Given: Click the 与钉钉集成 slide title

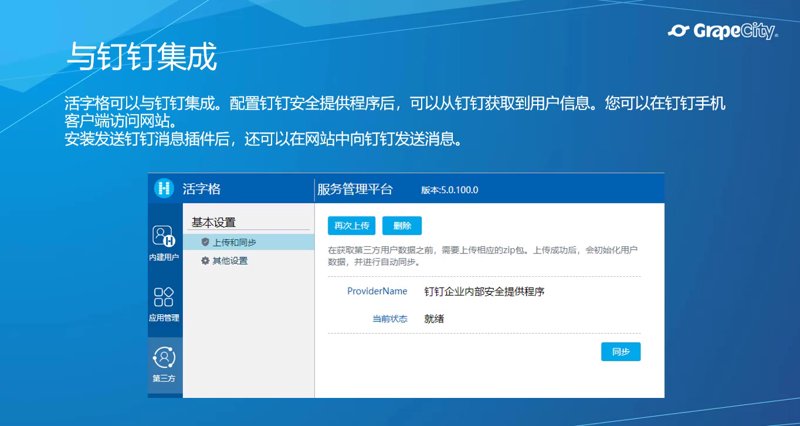Looking at the screenshot, I should coord(142,57).
